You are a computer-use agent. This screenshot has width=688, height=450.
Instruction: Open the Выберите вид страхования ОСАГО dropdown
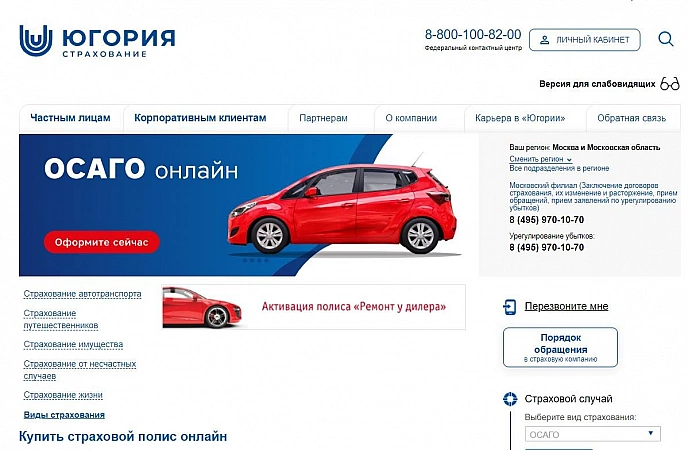592,434
